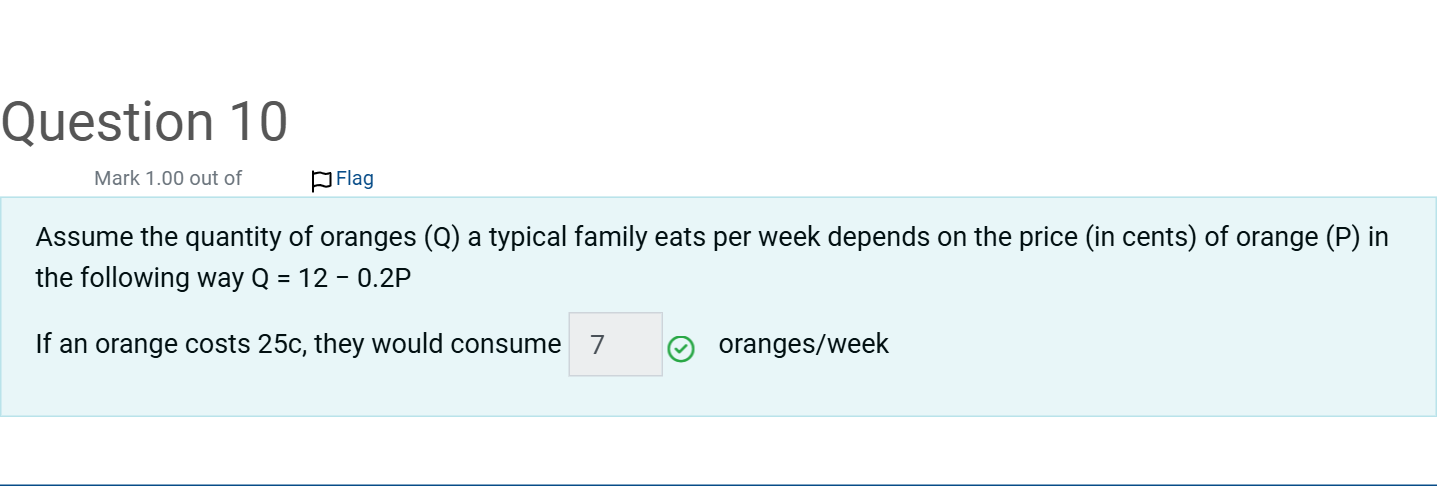1437x486 pixels.
Task: Click the value 7 in the answer box
Action: 597,345
